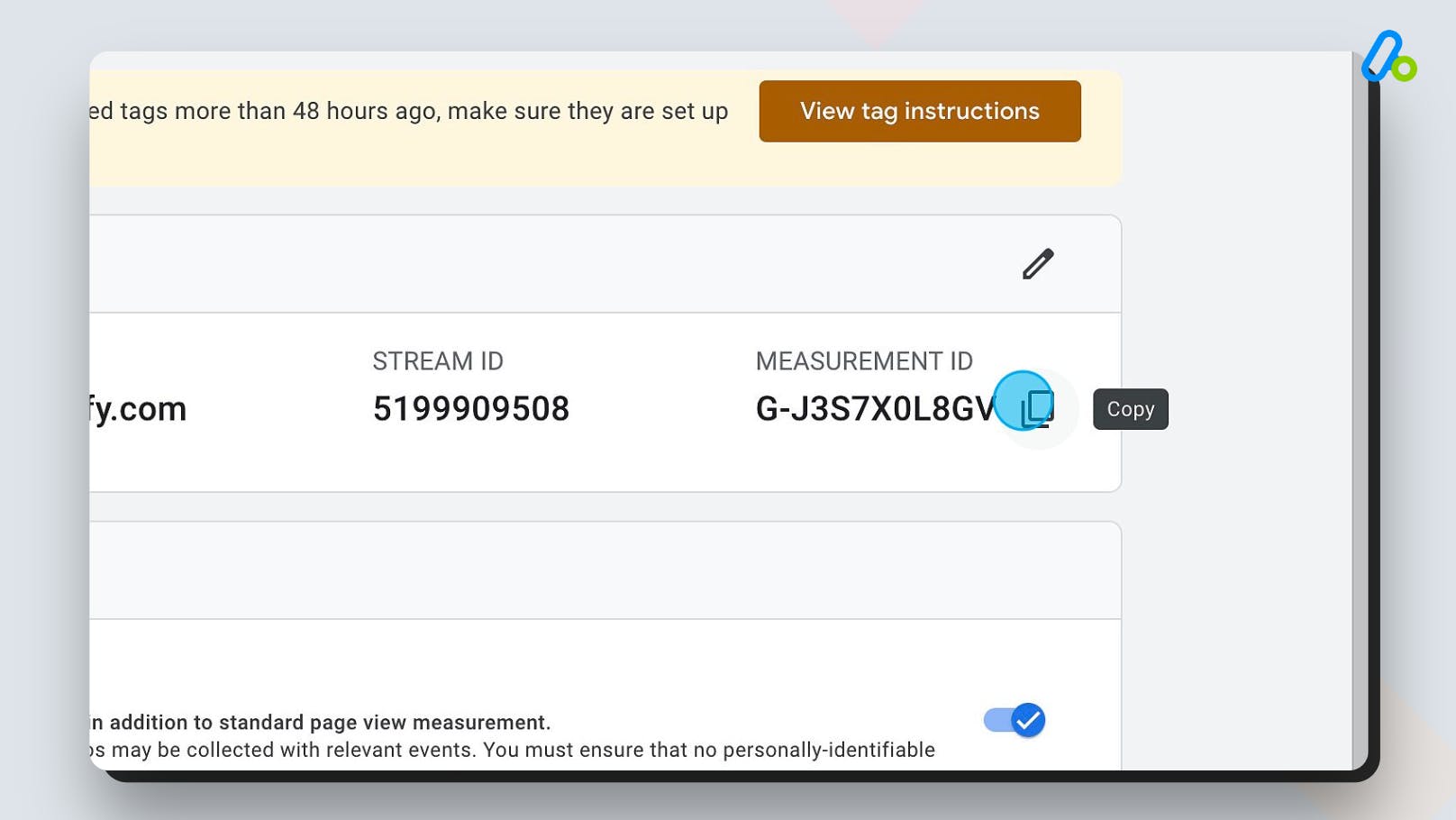The width and height of the screenshot is (1456, 820).
Task: Open View tag instructions
Action: click(x=919, y=111)
